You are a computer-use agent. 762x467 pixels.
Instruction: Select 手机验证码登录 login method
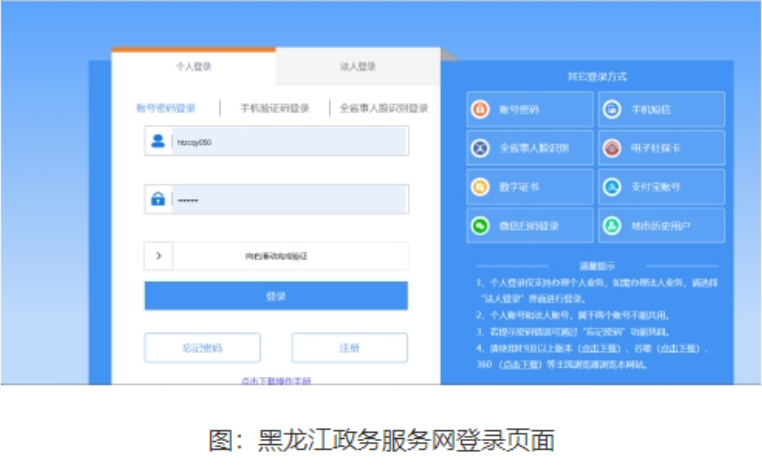tap(274, 108)
